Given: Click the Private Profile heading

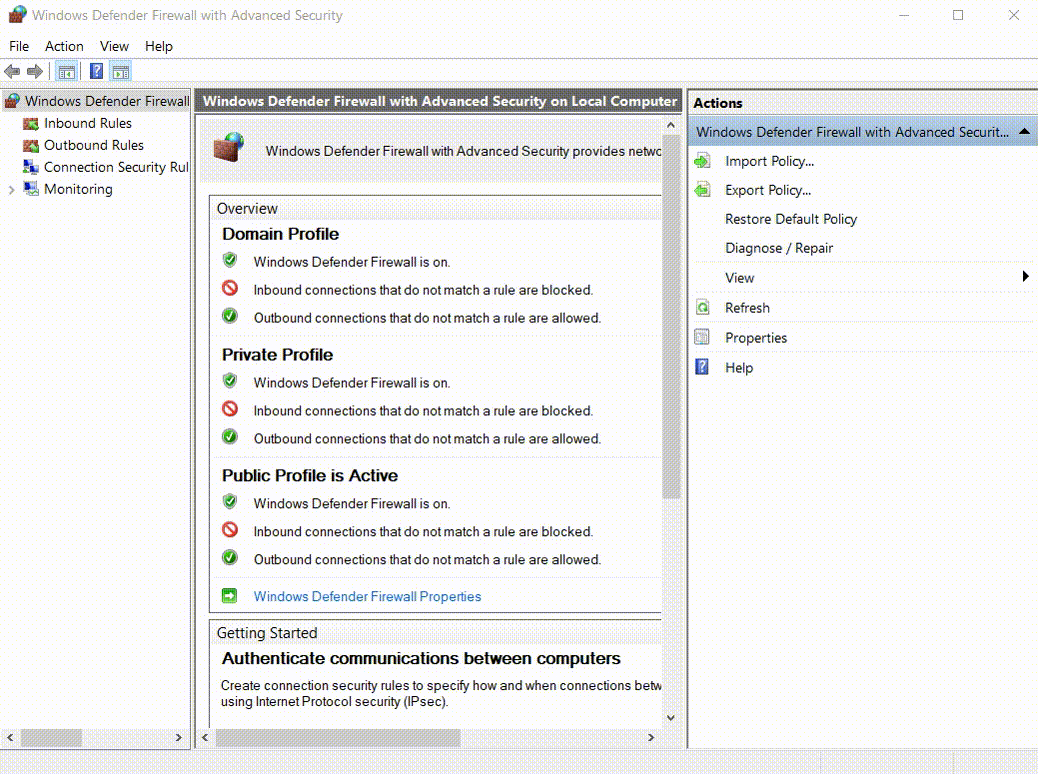Looking at the screenshot, I should coord(277,355).
